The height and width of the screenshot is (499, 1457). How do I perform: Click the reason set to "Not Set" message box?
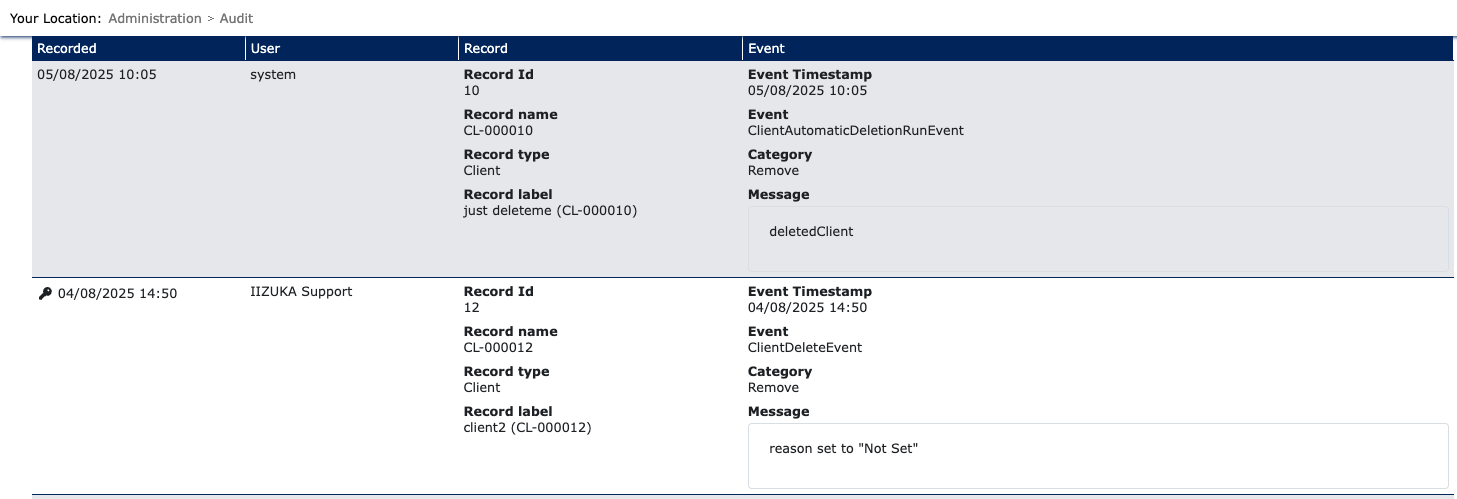click(x=1098, y=455)
